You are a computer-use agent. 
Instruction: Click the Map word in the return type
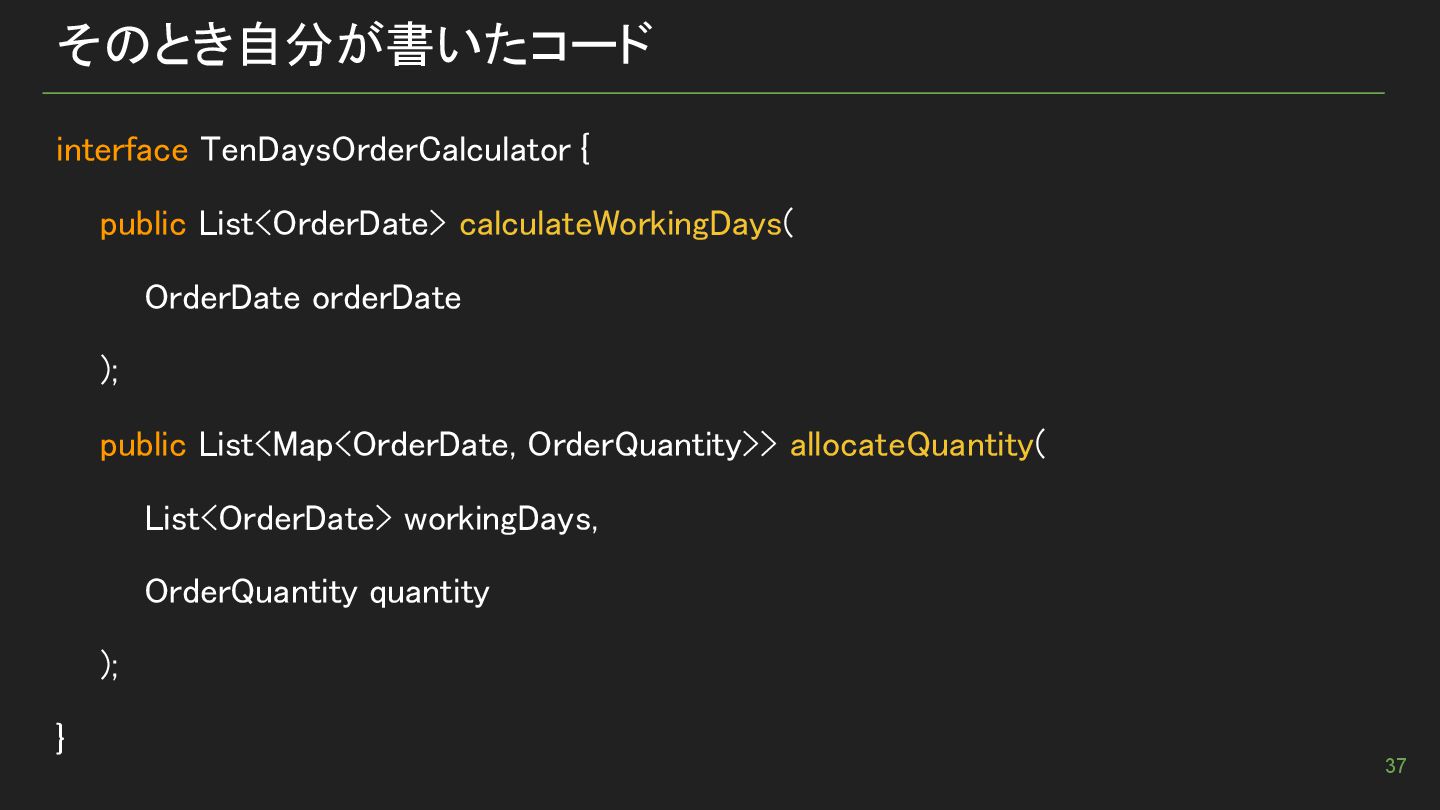pyautogui.click(x=302, y=445)
